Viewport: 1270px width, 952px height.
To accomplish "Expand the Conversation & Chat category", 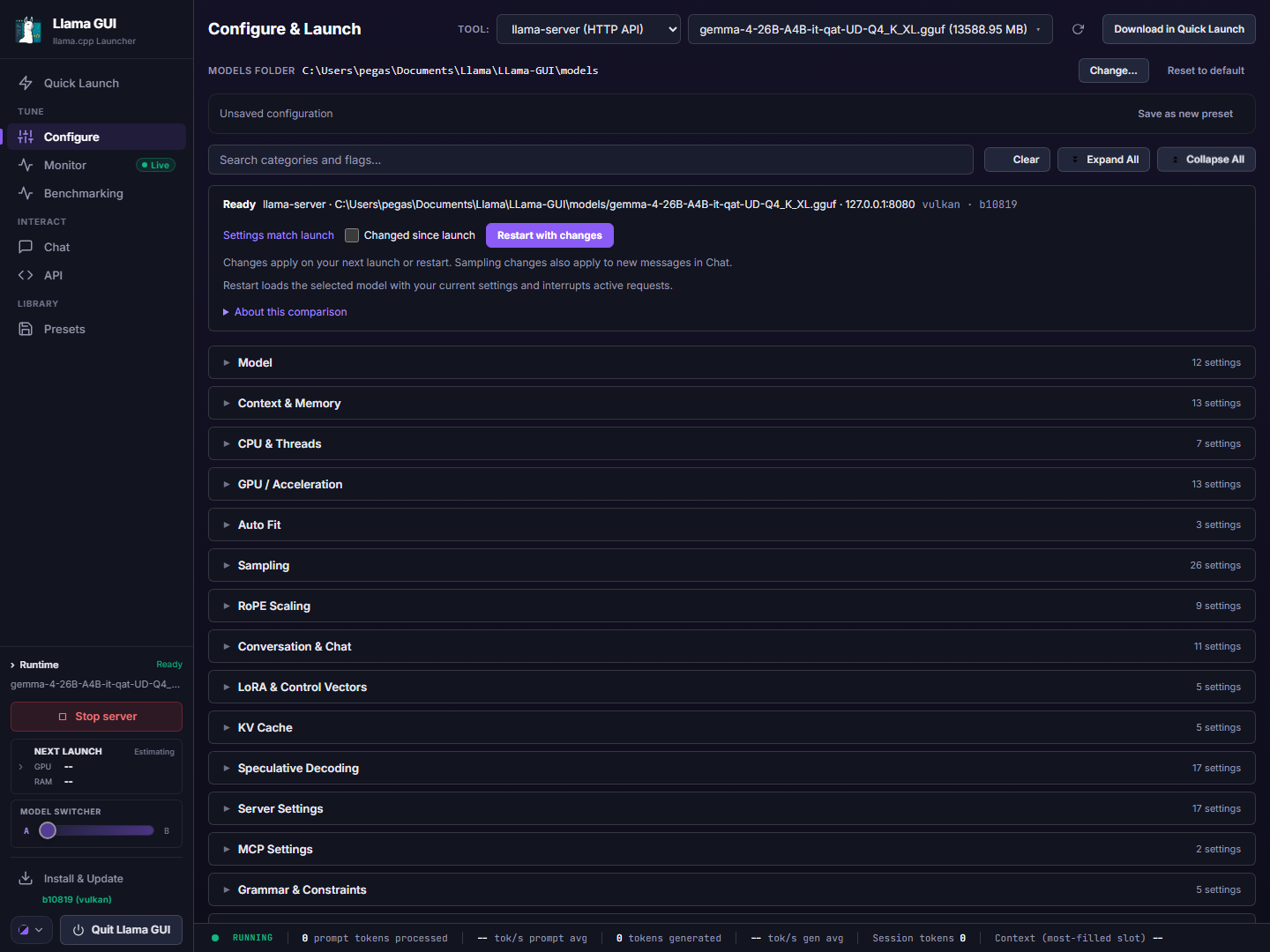I will [x=731, y=646].
